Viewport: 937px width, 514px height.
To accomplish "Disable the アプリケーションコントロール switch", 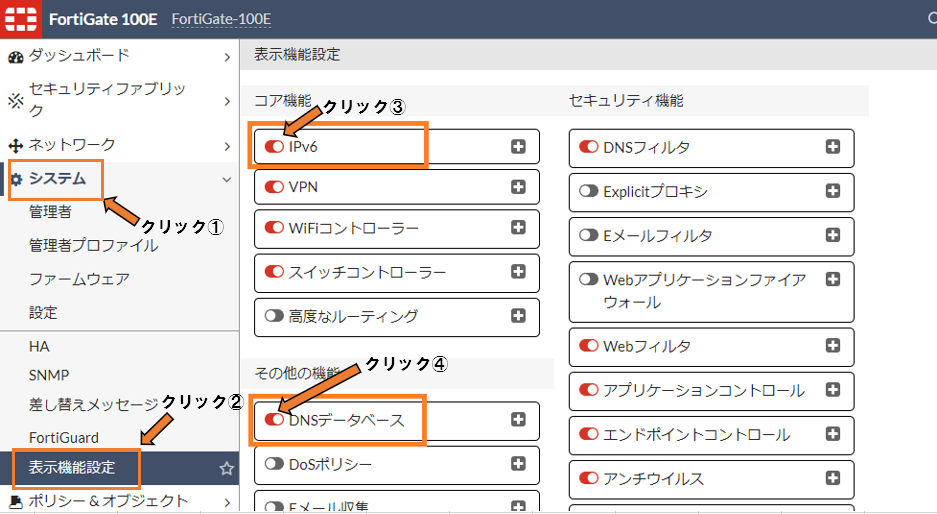I will pyautogui.click(x=589, y=390).
